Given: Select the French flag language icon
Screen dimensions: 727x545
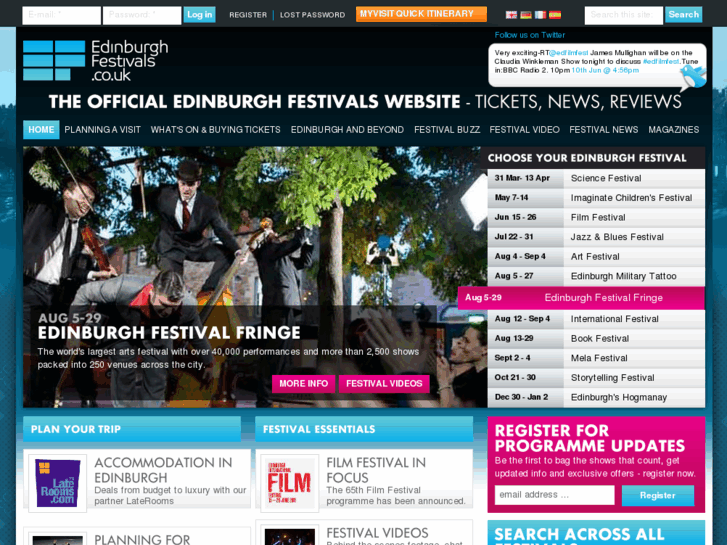Looking at the screenshot, I should tap(540, 15).
